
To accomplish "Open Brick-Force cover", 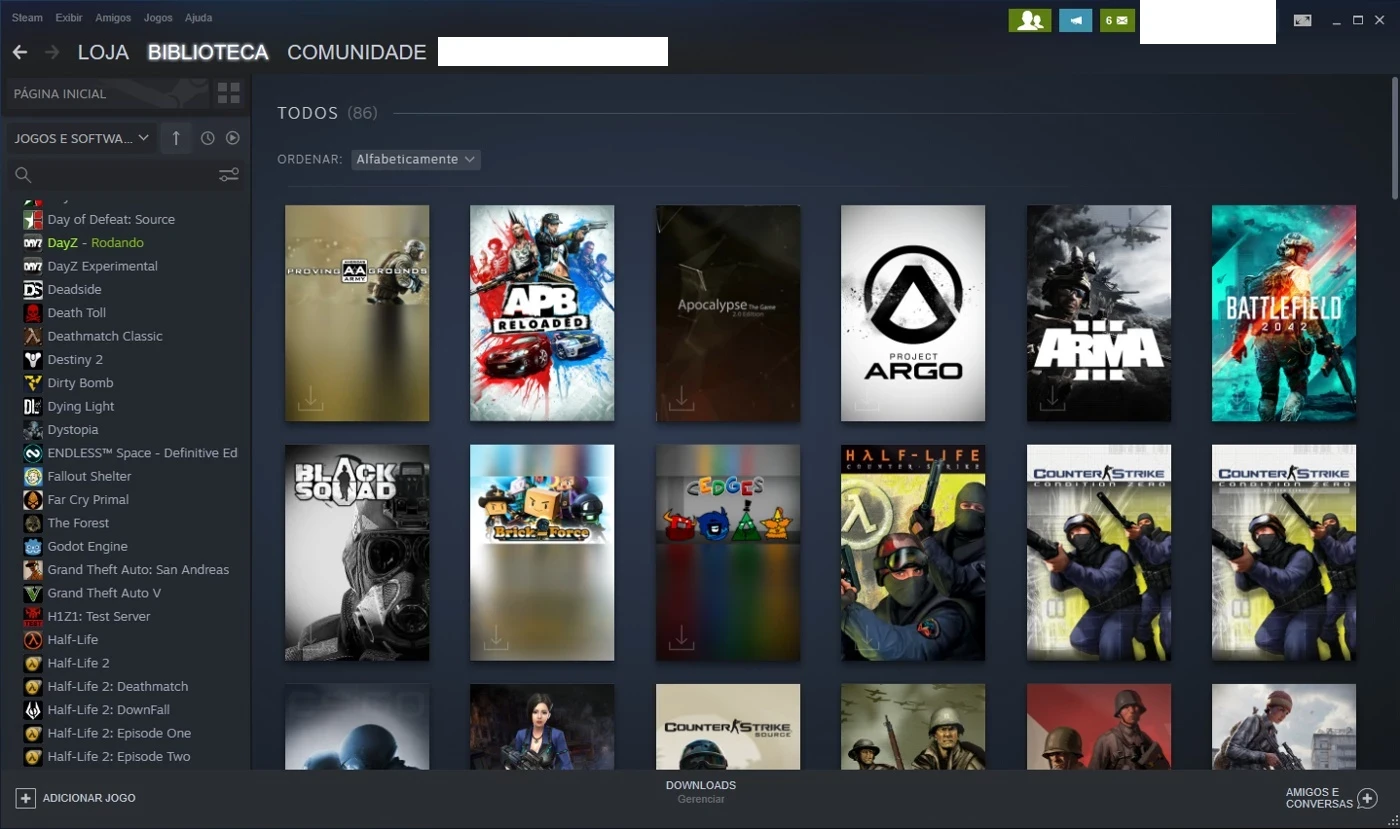I will 542,553.
